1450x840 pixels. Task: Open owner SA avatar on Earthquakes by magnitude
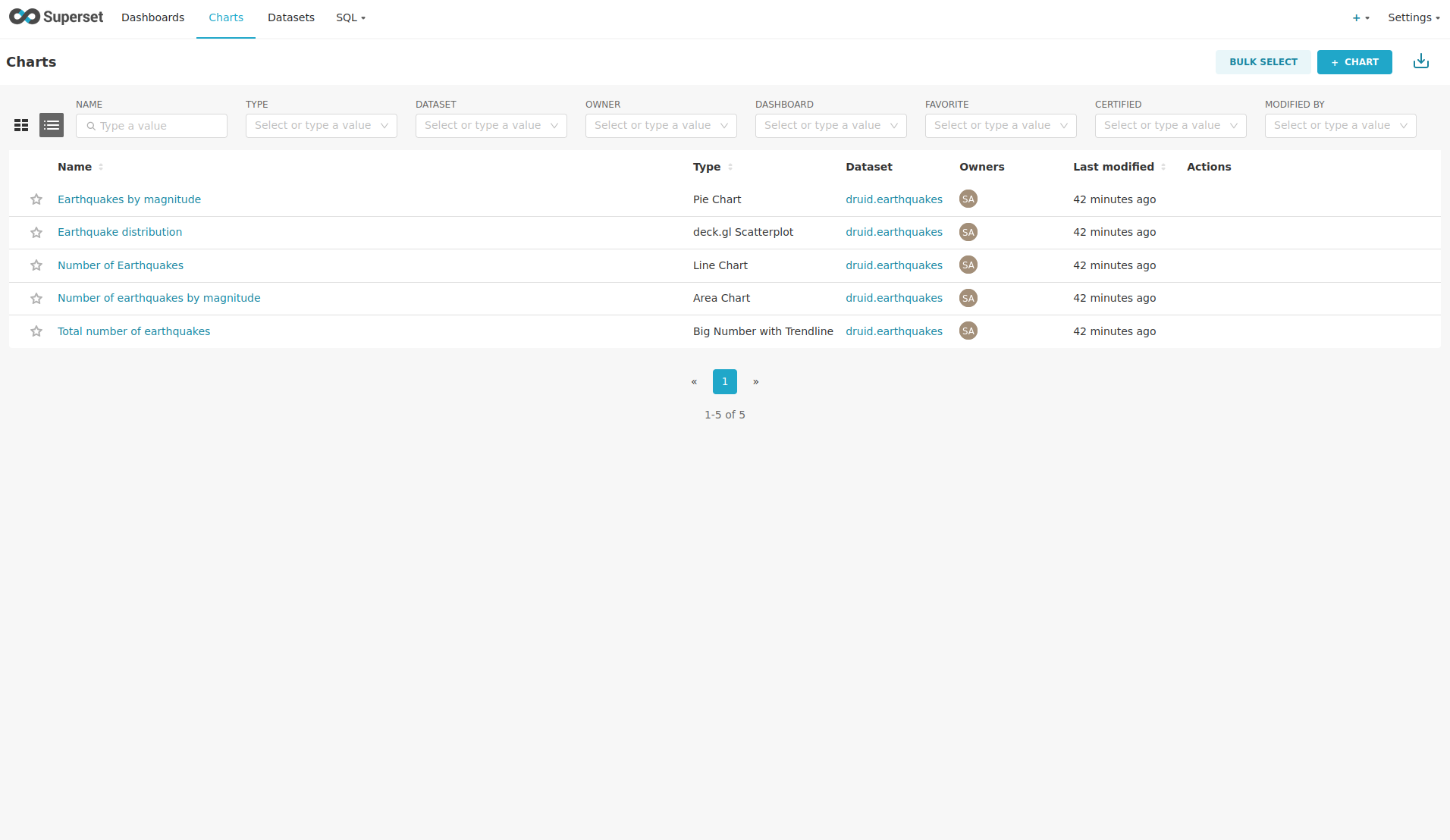coord(968,199)
